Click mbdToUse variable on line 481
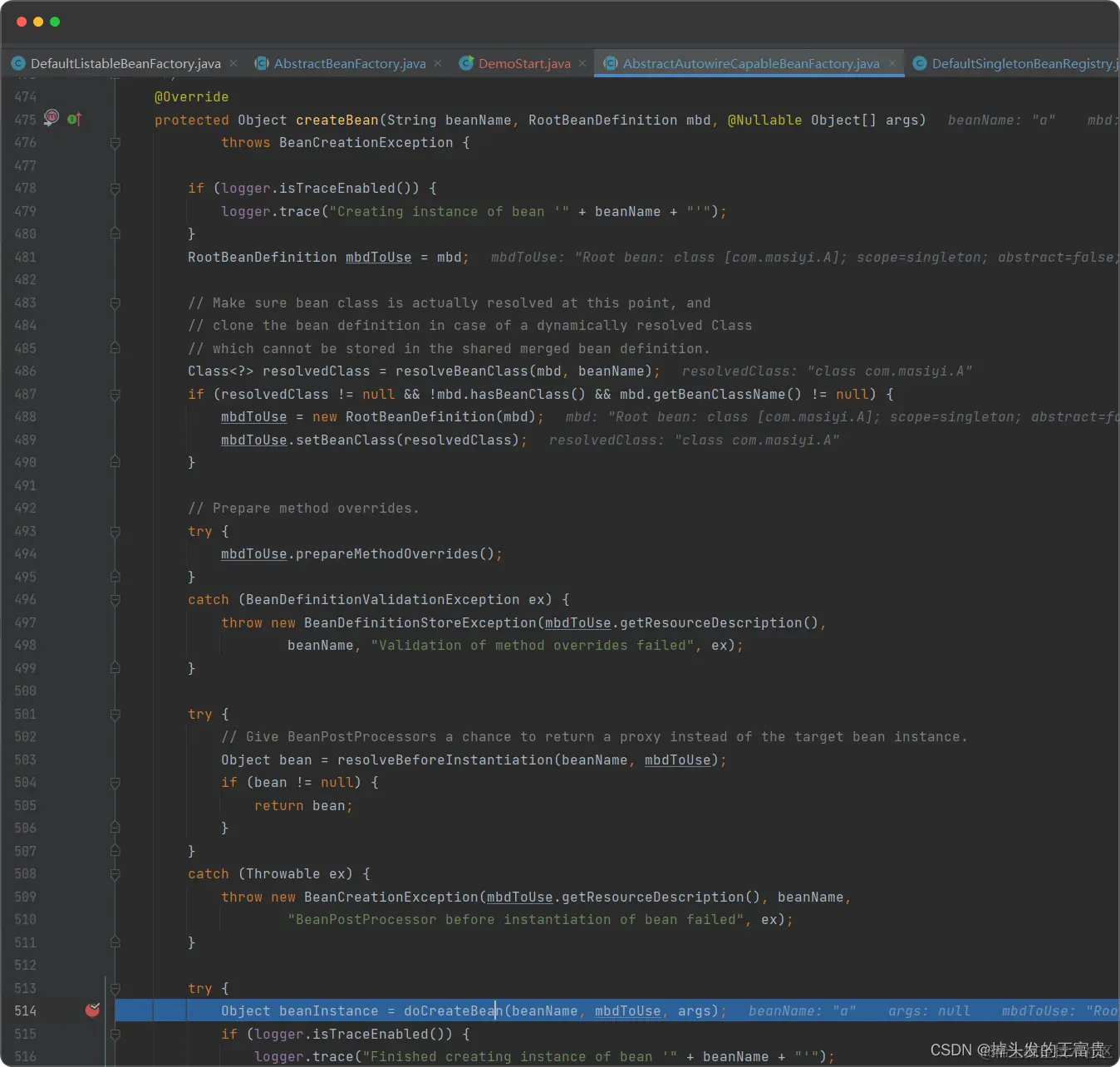Screen dimensions: 1120x1067 379,257
